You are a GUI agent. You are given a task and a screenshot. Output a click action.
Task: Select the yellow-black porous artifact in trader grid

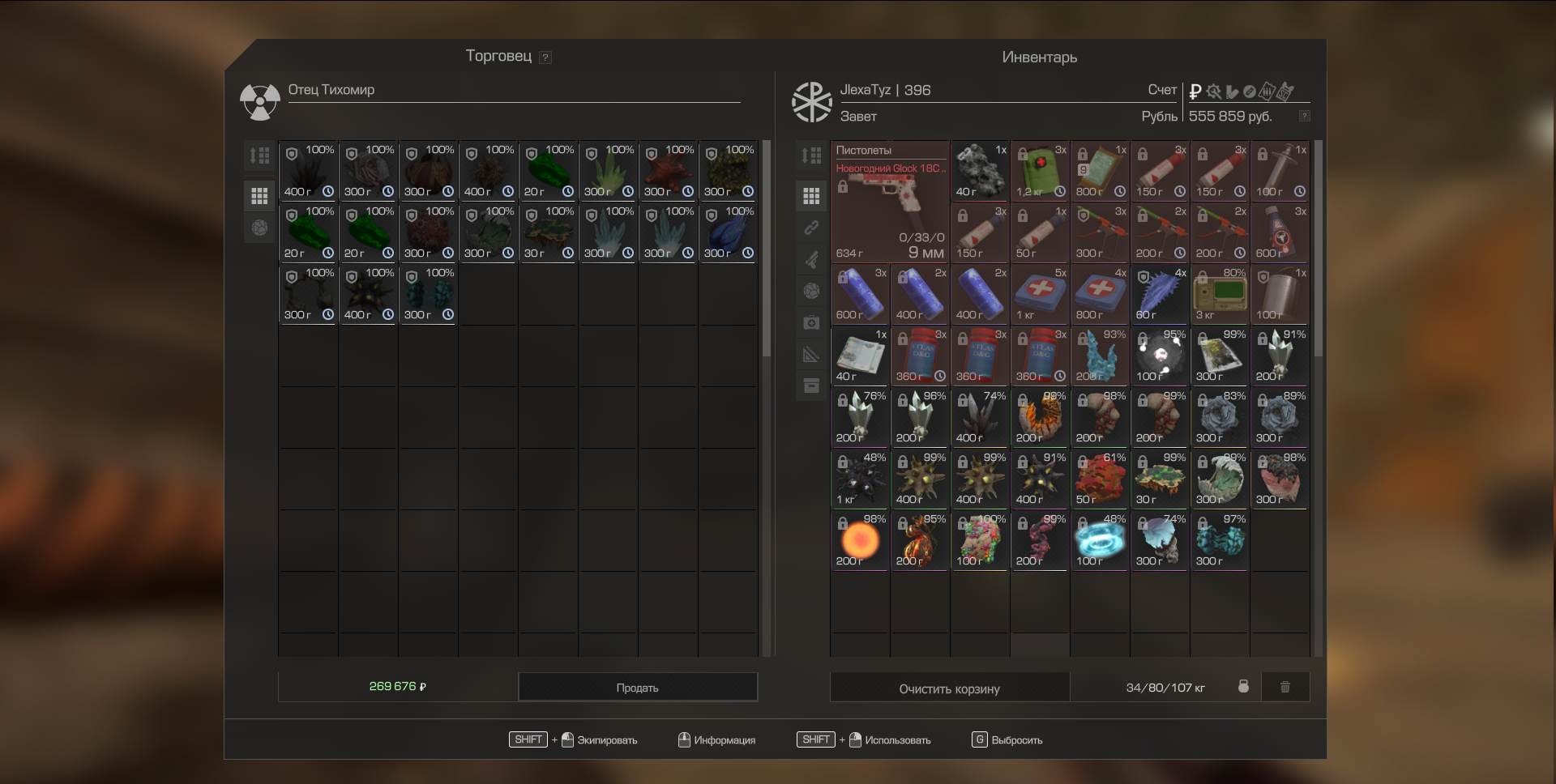[x=728, y=171]
